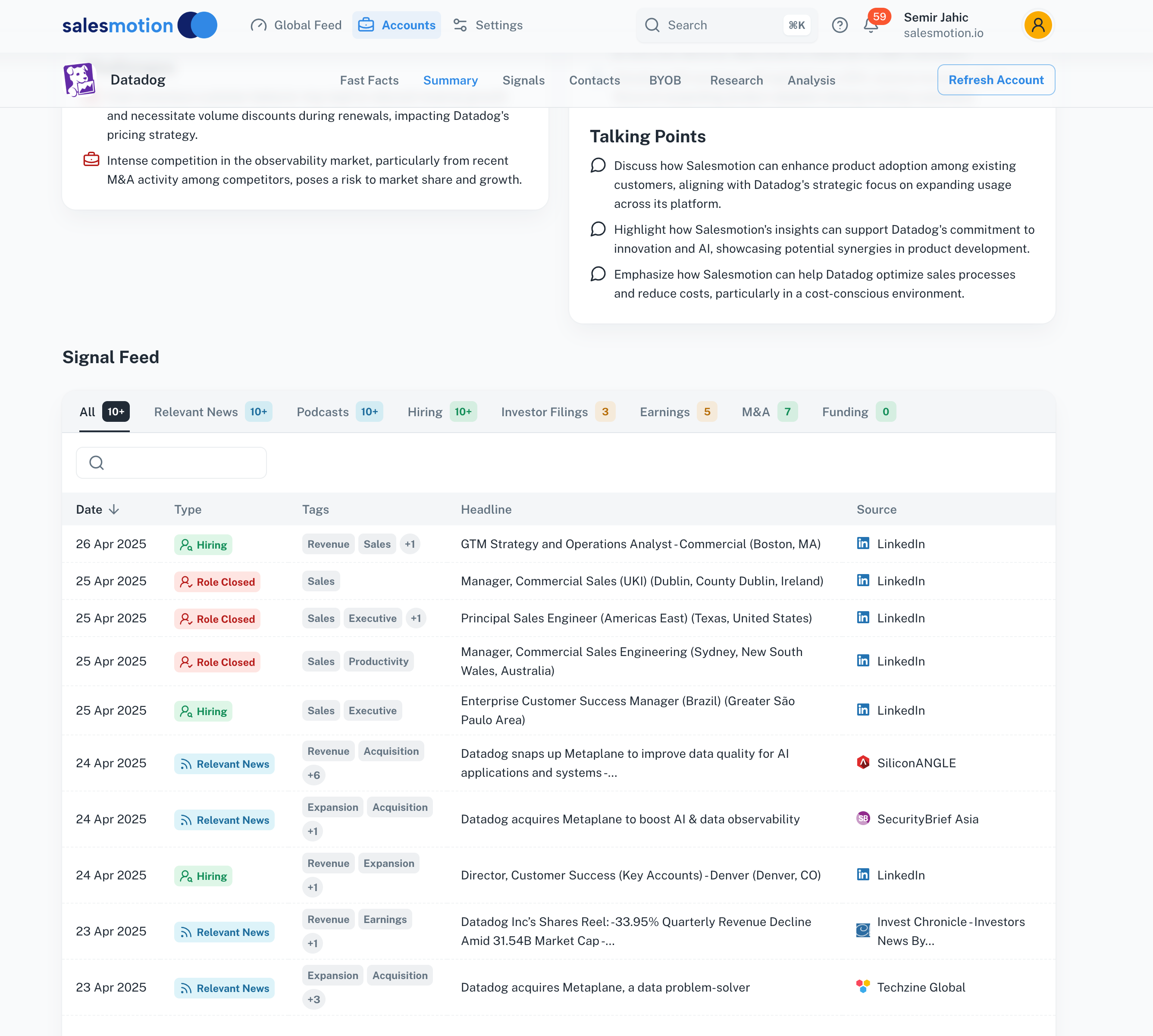Open the help question mark icon
The height and width of the screenshot is (1036, 1153).
tap(840, 25)
